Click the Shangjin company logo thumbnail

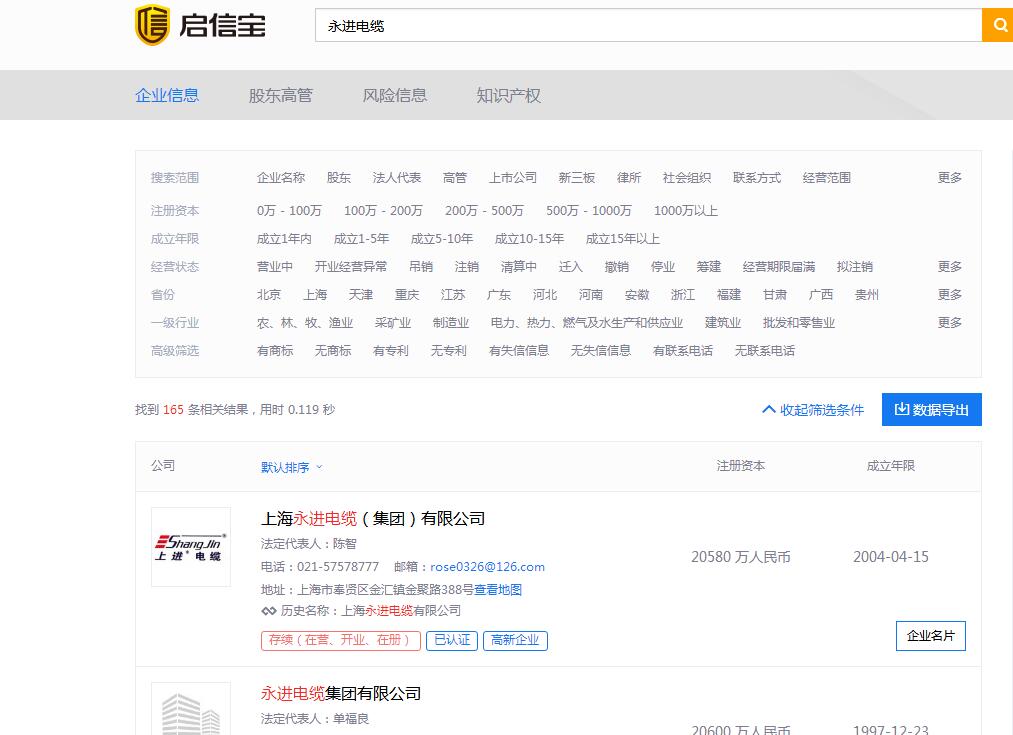[190, 547]
